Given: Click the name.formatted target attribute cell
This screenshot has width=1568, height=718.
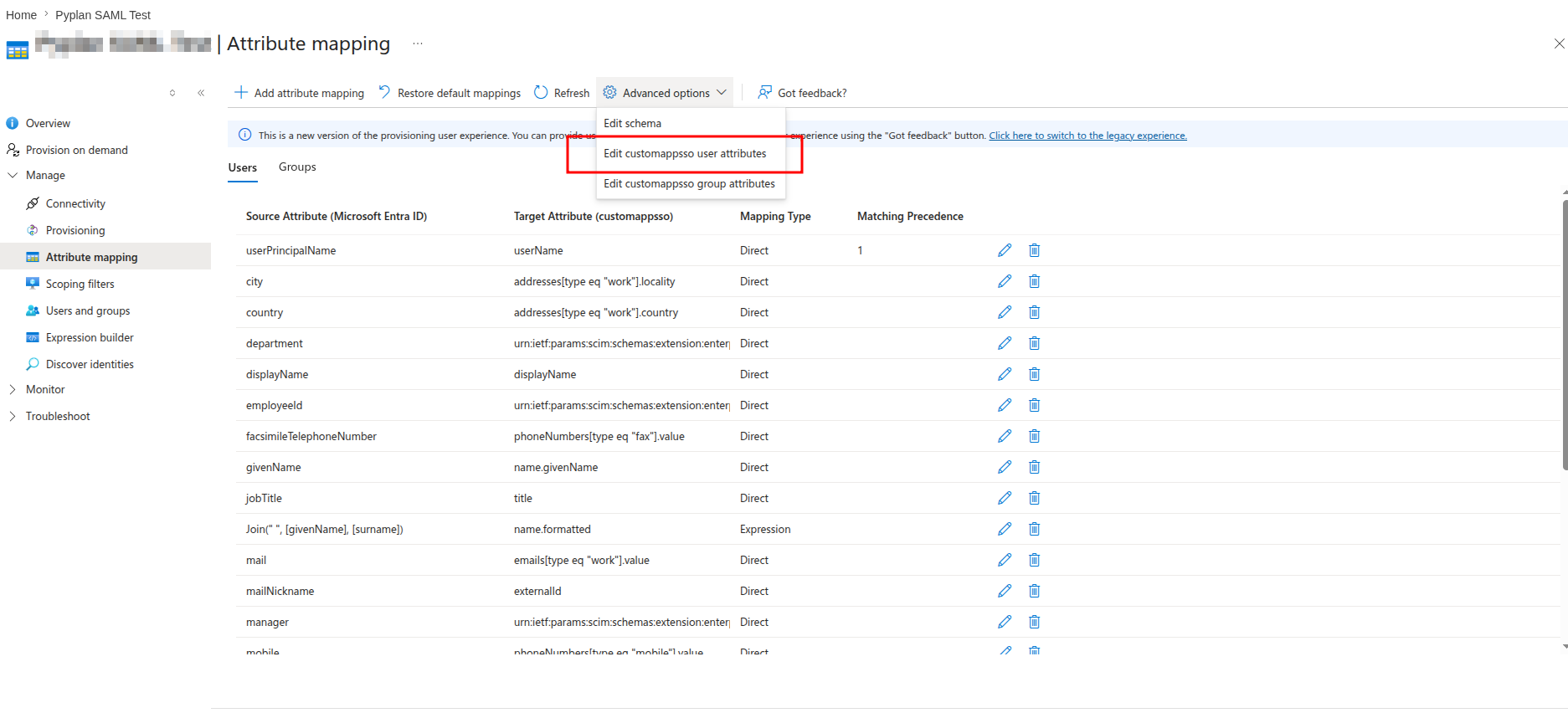Looking at the screenshot, I should [x=553, y=529].
